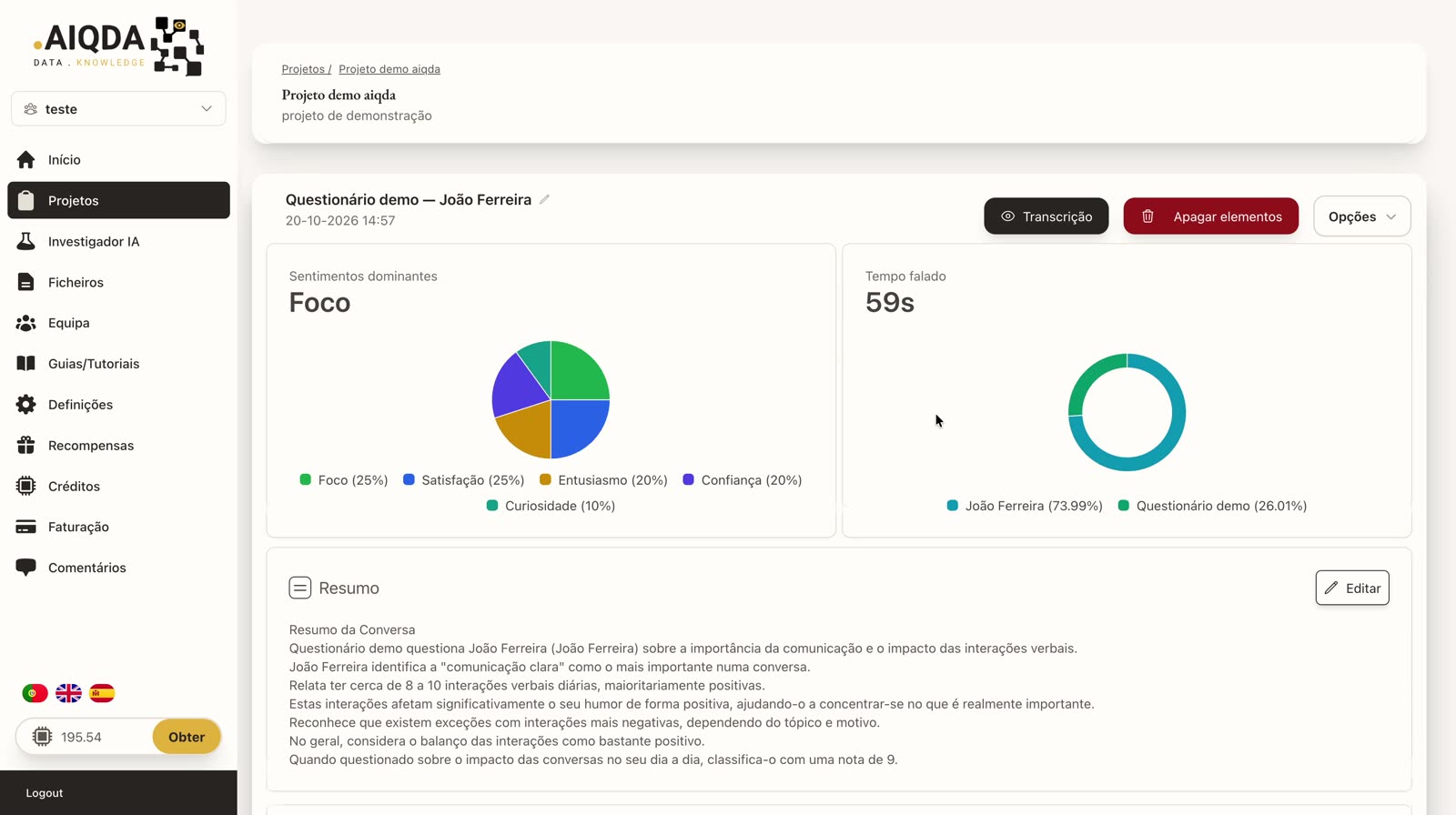Click the Editar button for Resumo
1456x815 pixels.
(x=1352, y=588)
